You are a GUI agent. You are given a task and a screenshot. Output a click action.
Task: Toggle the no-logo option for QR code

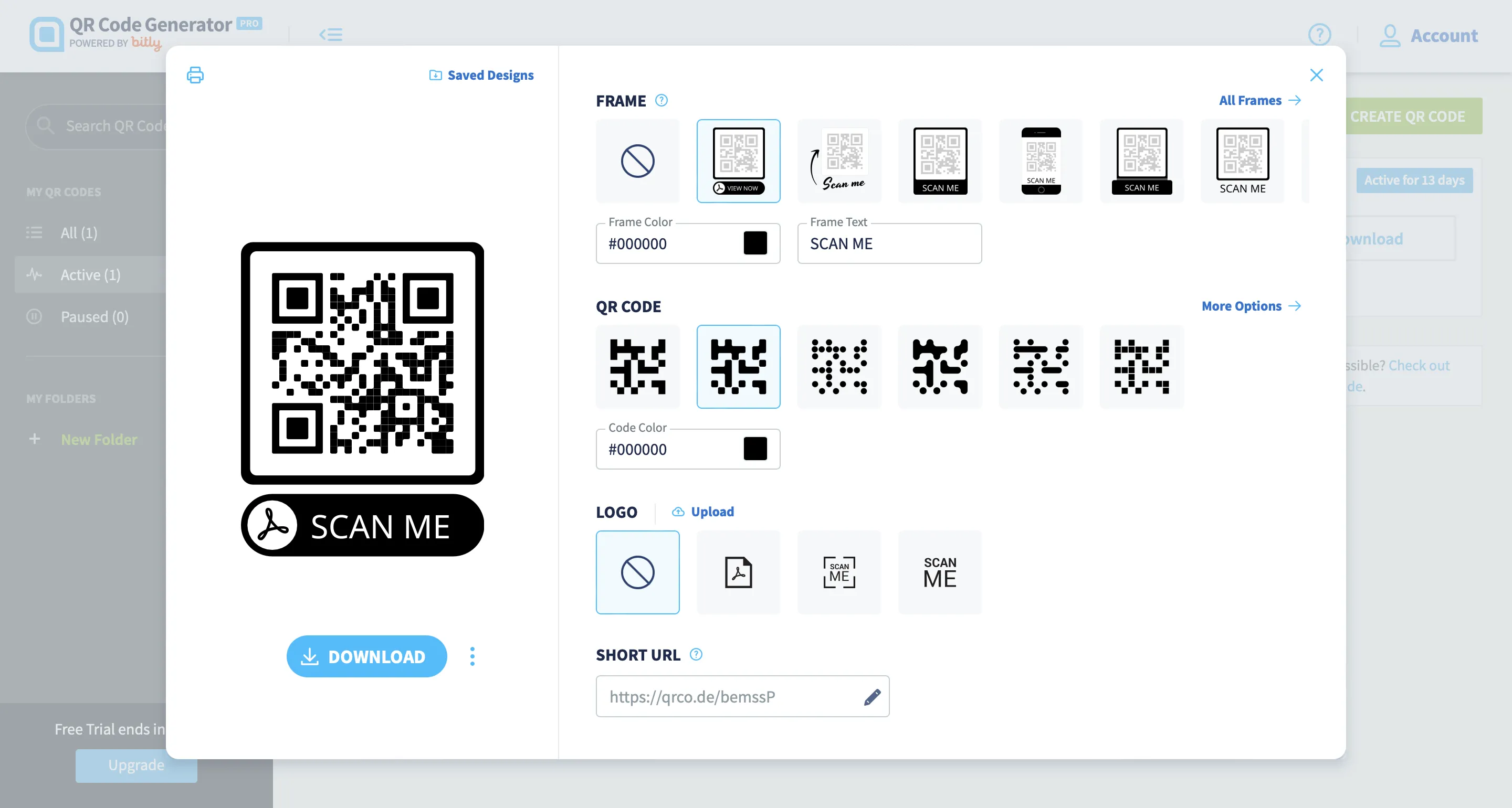(637, 571)
